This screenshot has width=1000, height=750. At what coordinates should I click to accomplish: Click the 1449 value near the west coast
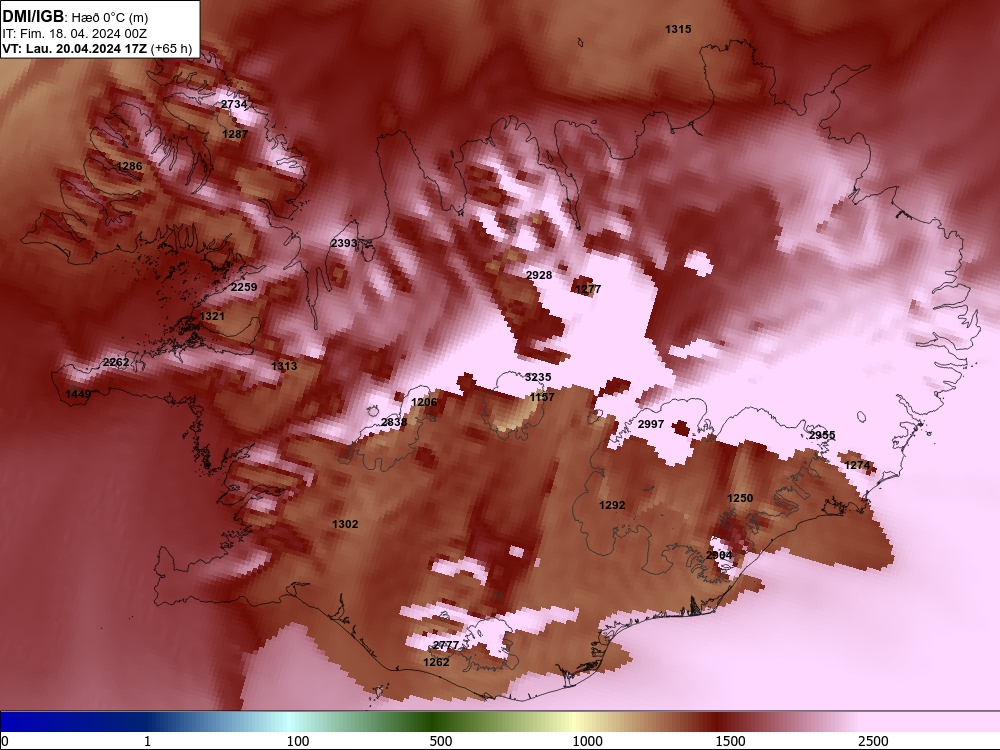tap(78, 394)
